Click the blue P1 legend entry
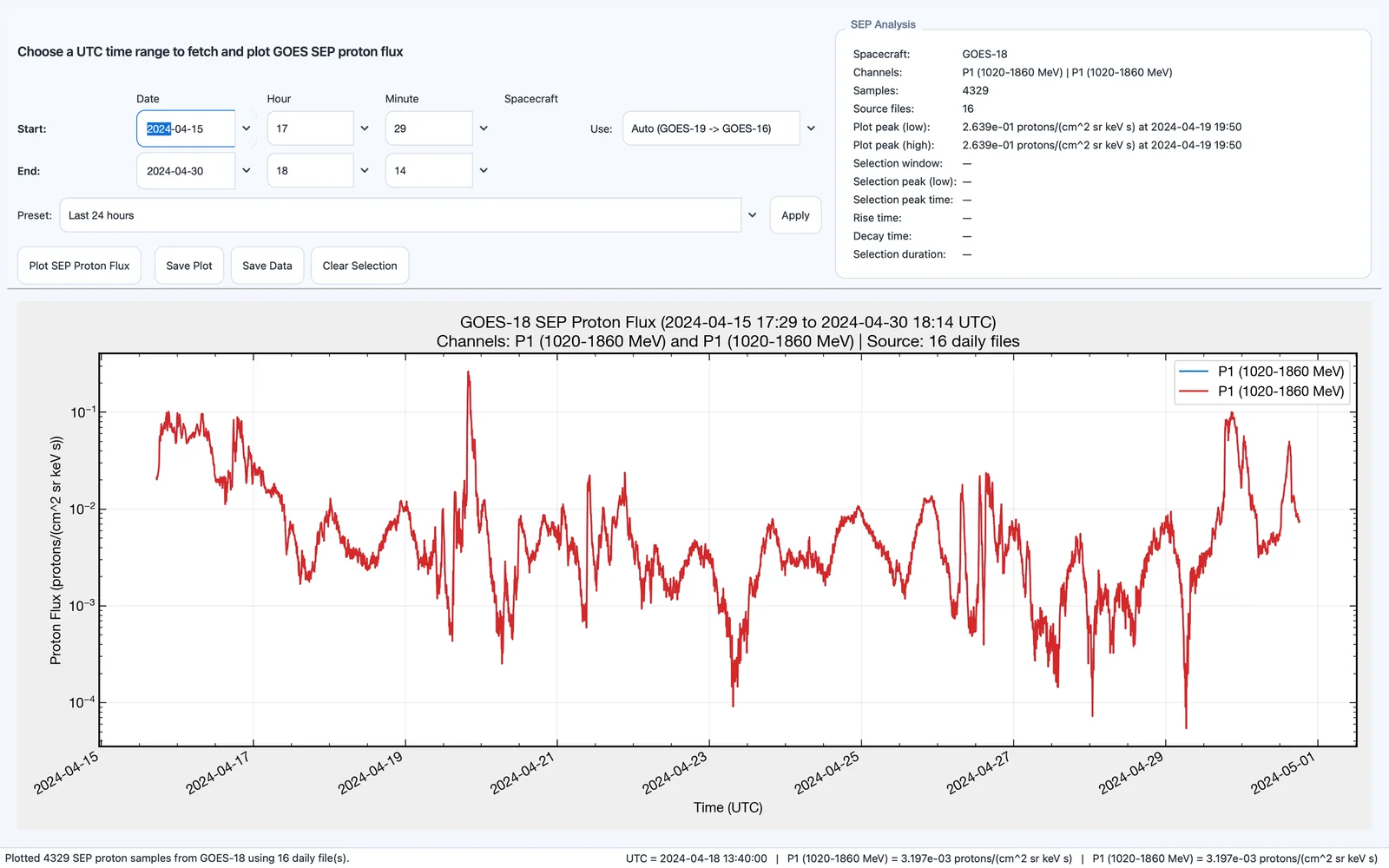This screenshot has width=1389, height=868. pos(1261,372)
